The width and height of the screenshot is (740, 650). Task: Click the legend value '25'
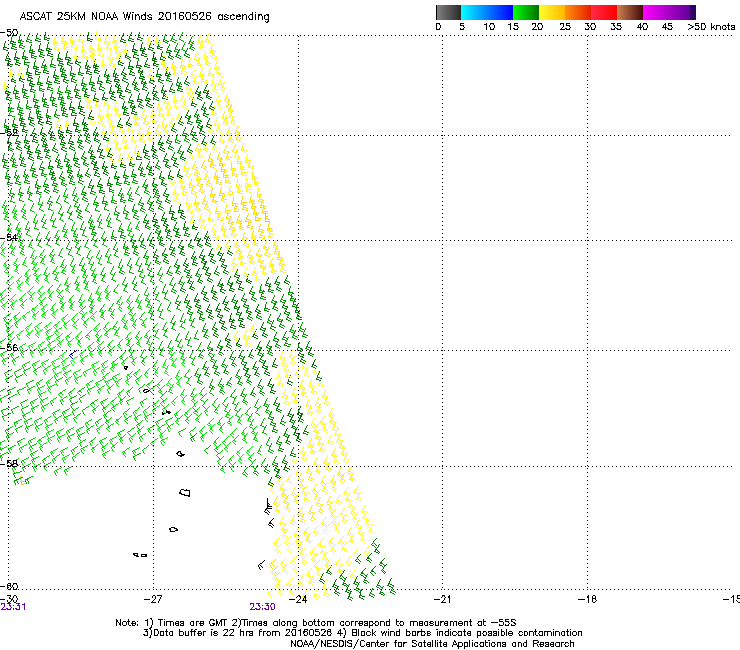pyautogui.click(x=565, y=27)
